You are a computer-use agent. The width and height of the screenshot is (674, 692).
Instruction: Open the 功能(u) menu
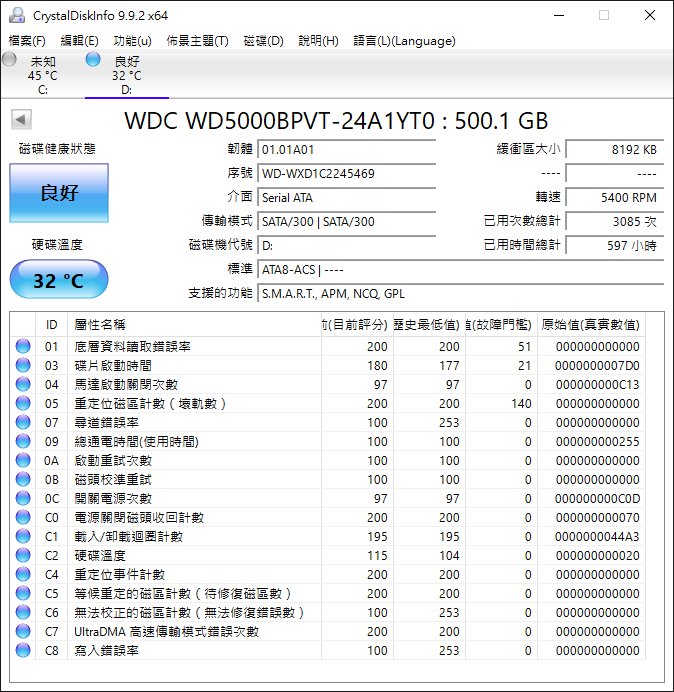point(132,41)
